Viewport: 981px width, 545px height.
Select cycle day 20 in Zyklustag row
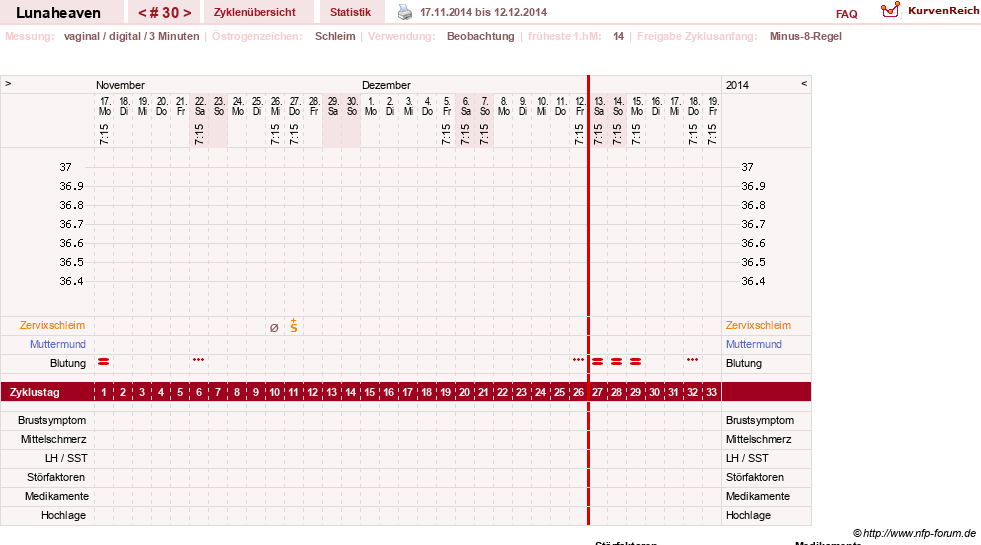pos(464,392)
